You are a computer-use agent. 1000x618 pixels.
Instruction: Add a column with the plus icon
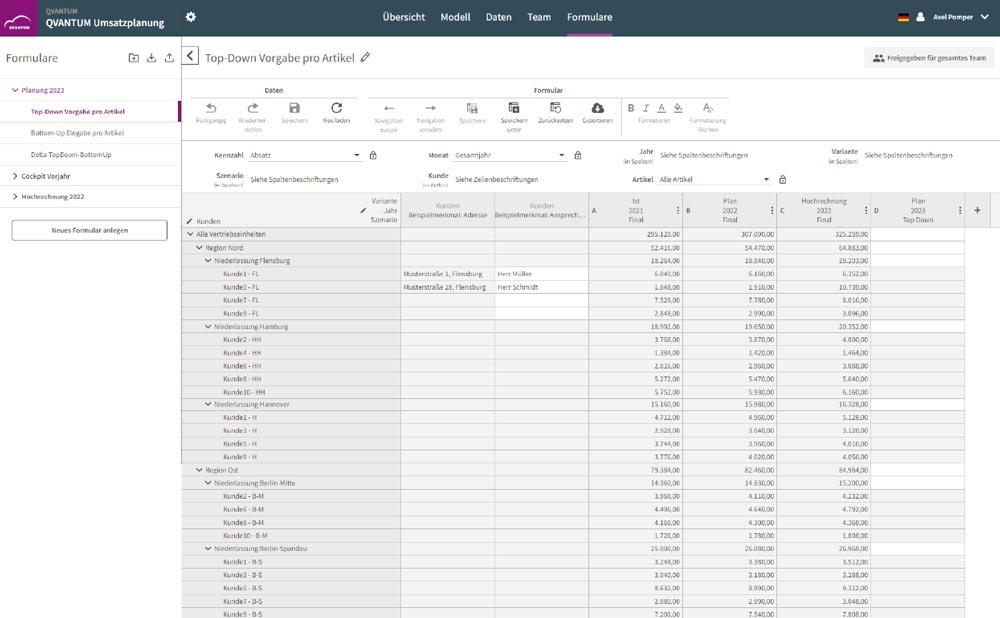click(x=977, y=210)
